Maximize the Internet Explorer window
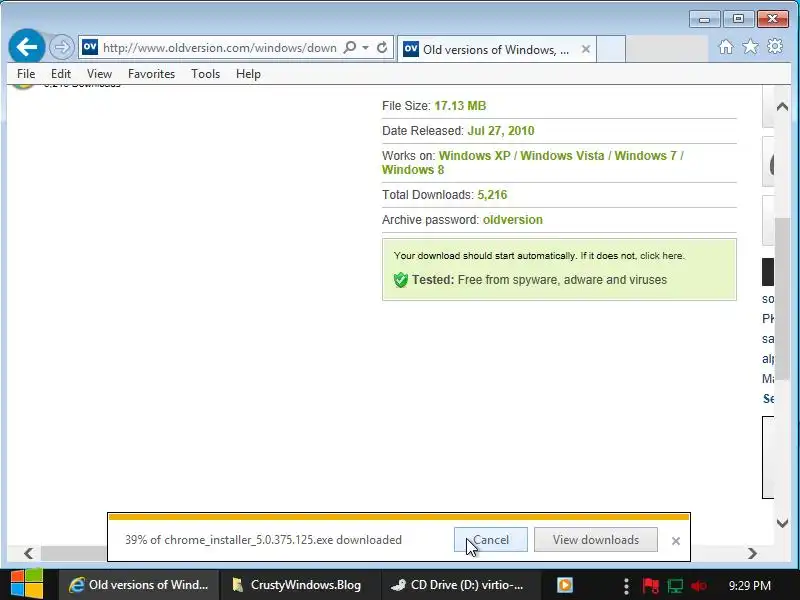The width and height of the screenshot is (800, 600). (738, 19)
